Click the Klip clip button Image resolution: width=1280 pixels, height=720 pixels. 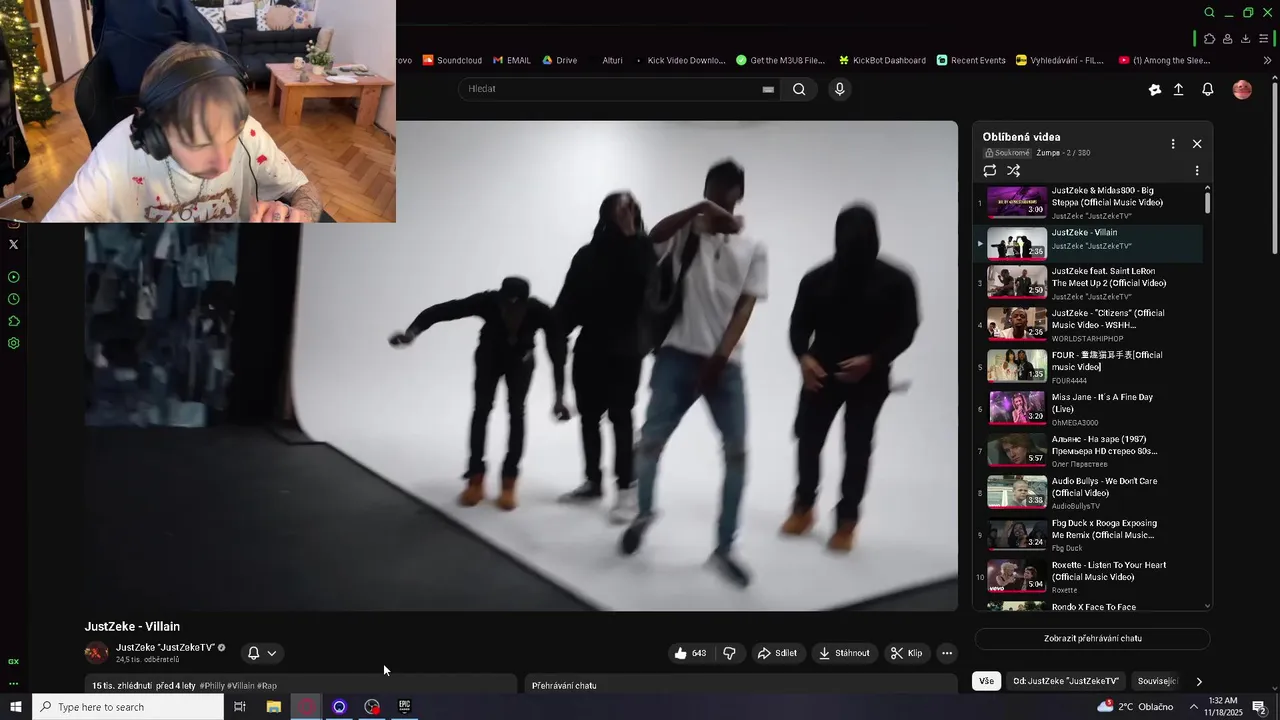coord(906,653)
